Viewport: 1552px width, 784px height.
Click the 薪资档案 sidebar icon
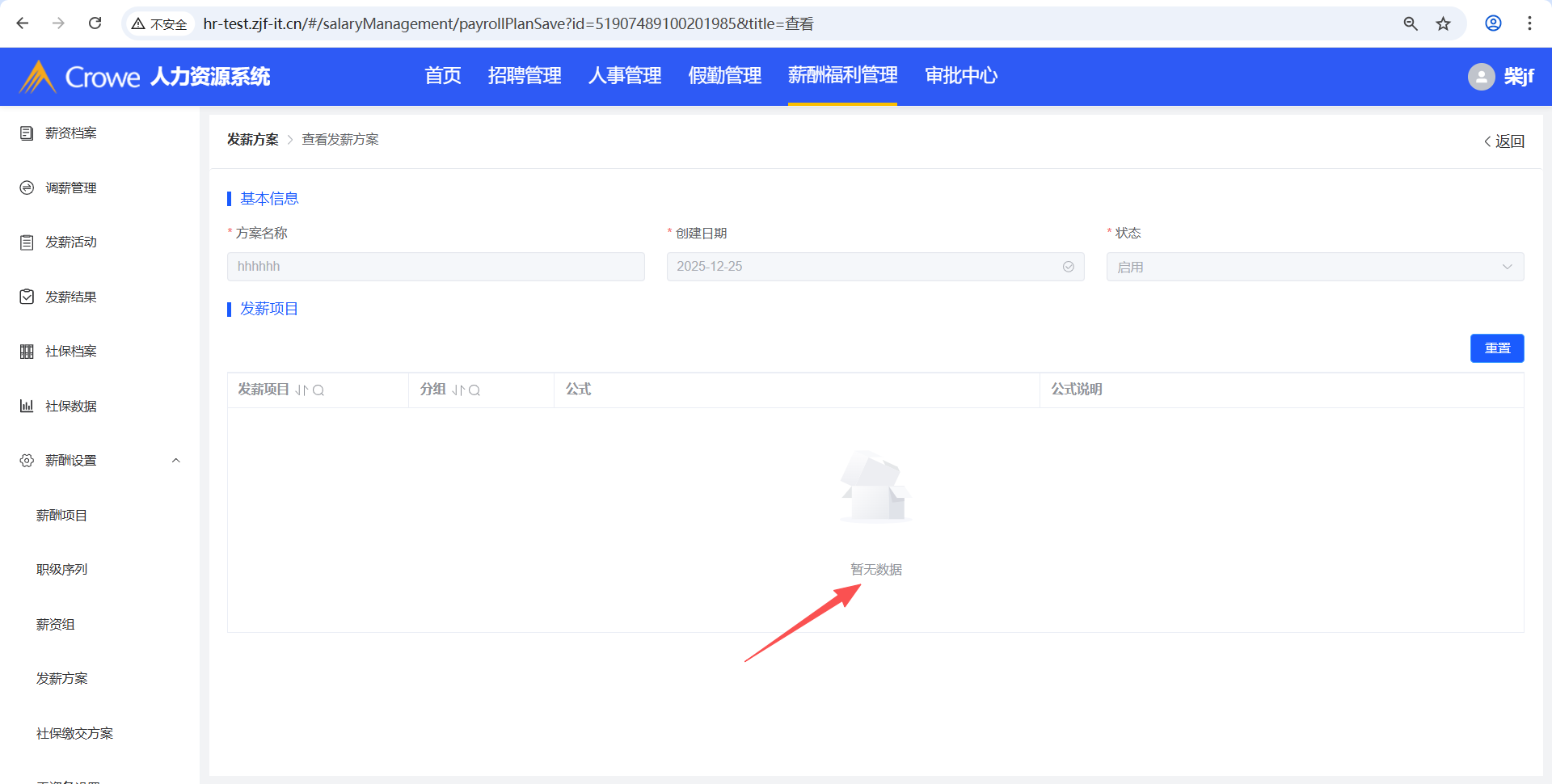27,133
